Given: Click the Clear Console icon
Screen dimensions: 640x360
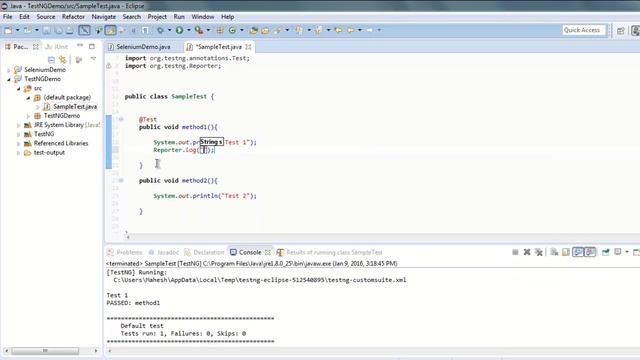Looking at the screenshot, I should pos(554,252).
